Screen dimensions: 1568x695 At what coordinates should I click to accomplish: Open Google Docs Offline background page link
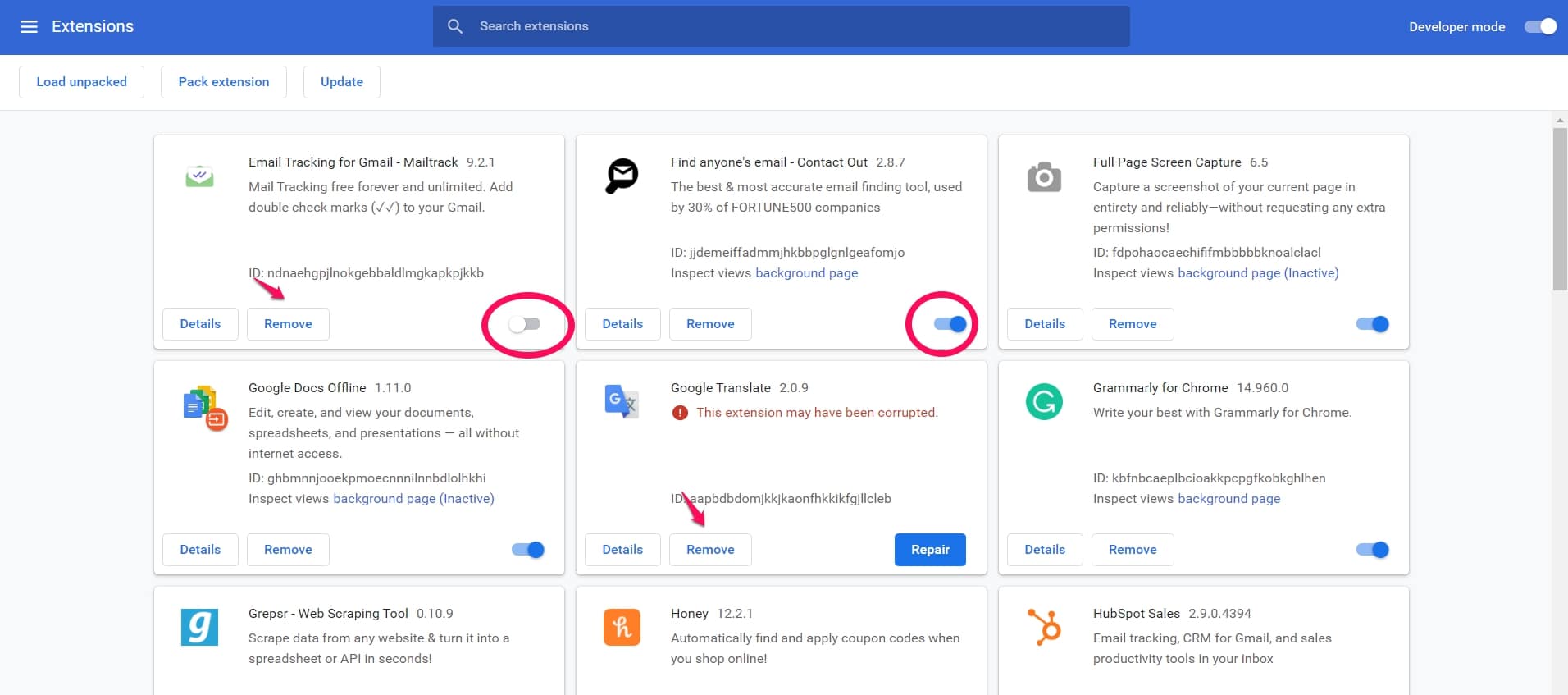[x=413, y=499]
